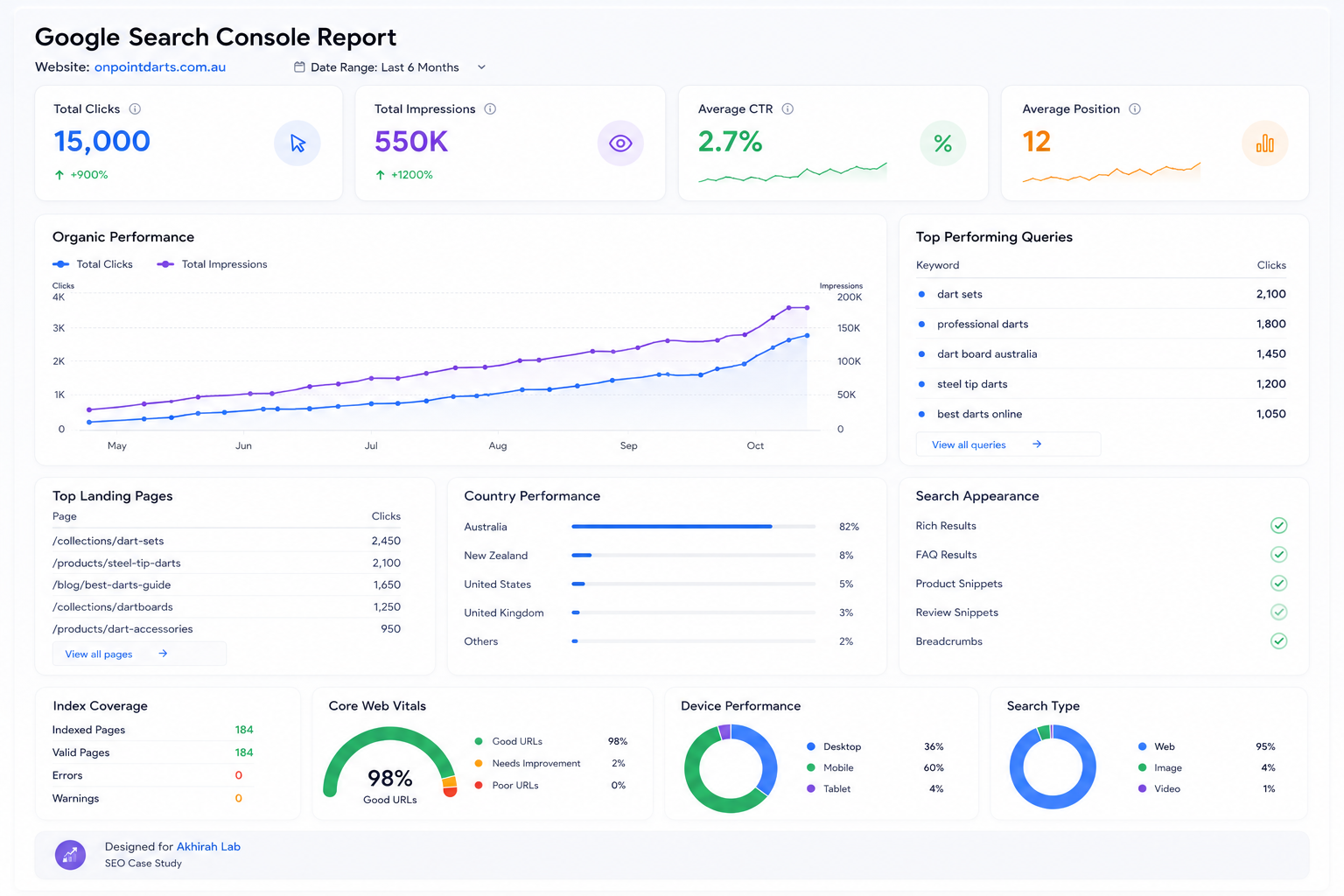Click the Device Performance donut chart

[731, 768]
